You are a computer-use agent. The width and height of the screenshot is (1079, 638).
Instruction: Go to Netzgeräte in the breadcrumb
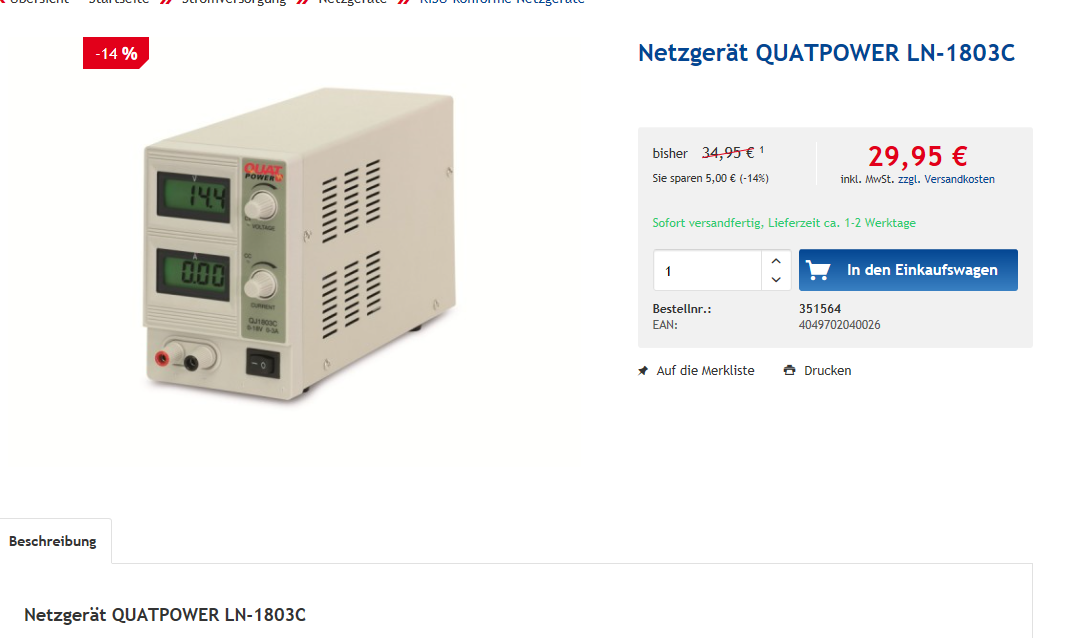tap(352, 1)
